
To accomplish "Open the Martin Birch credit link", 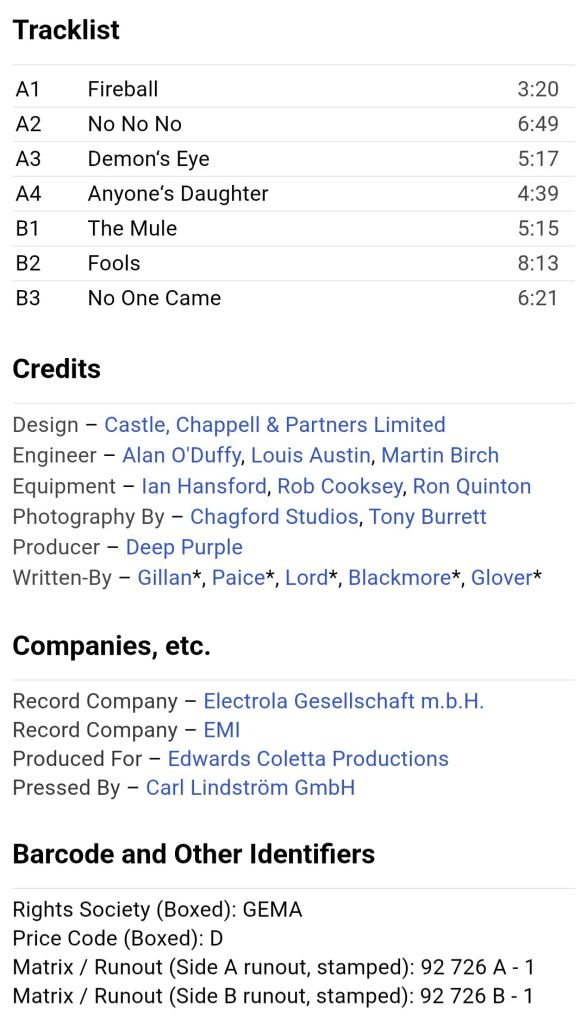I will tap(439, 455).
